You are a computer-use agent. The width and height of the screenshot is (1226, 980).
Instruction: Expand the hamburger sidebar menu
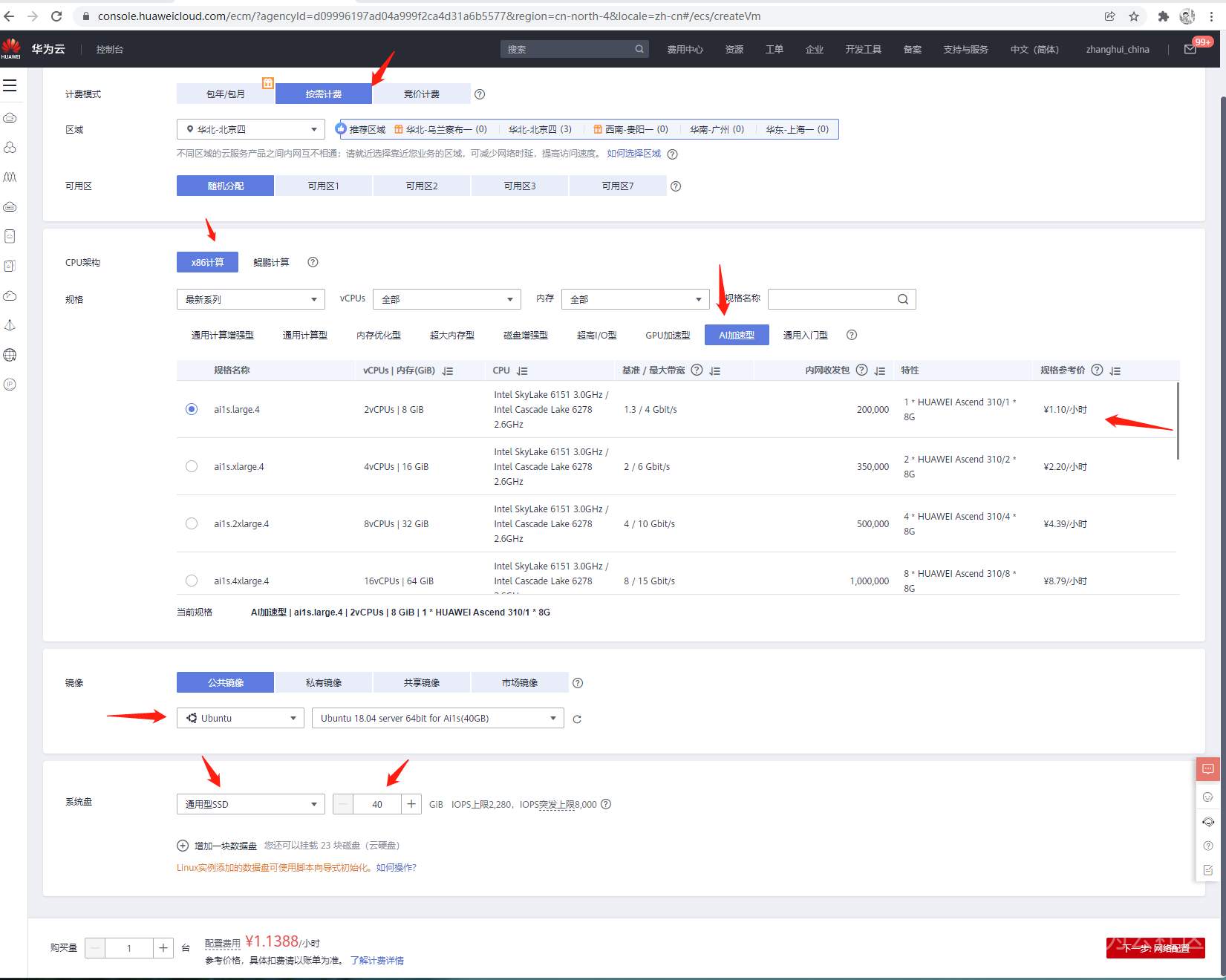point(10,85)
